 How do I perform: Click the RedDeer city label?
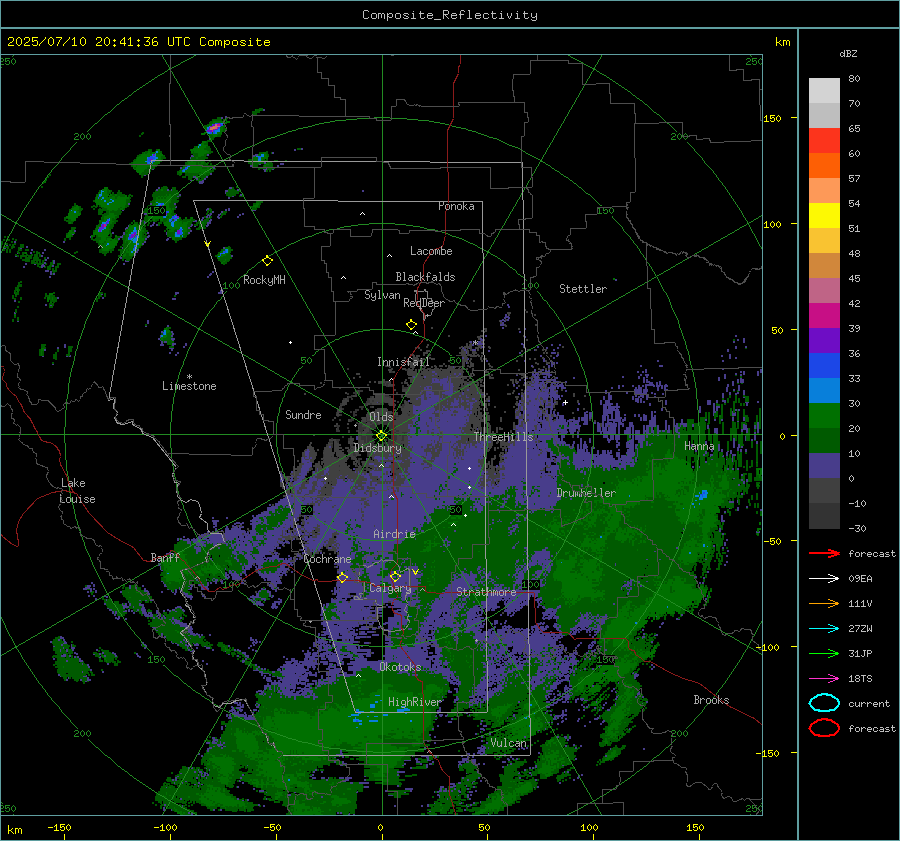(x=424, y=303)
